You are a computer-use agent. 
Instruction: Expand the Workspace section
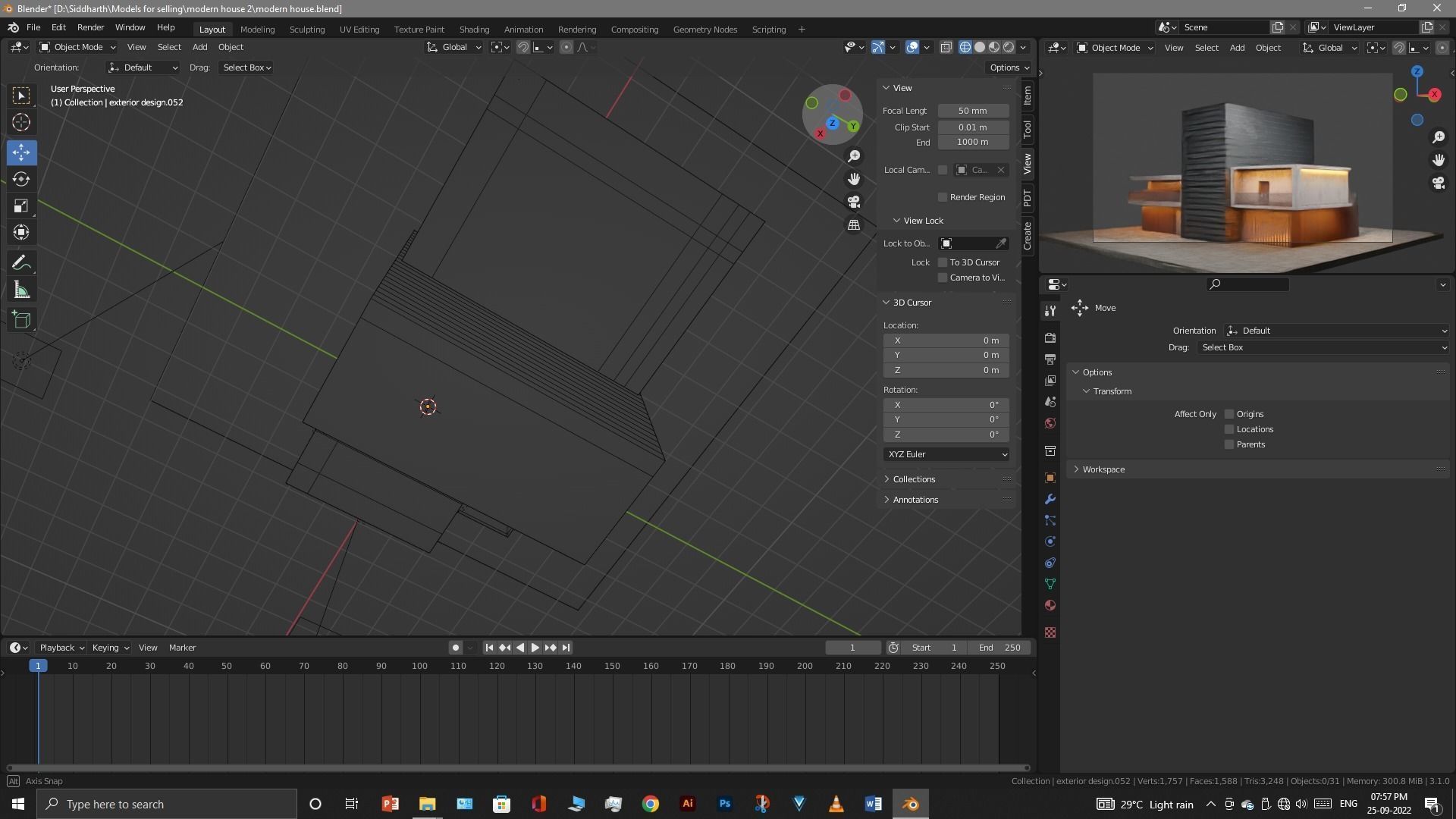1103,469
